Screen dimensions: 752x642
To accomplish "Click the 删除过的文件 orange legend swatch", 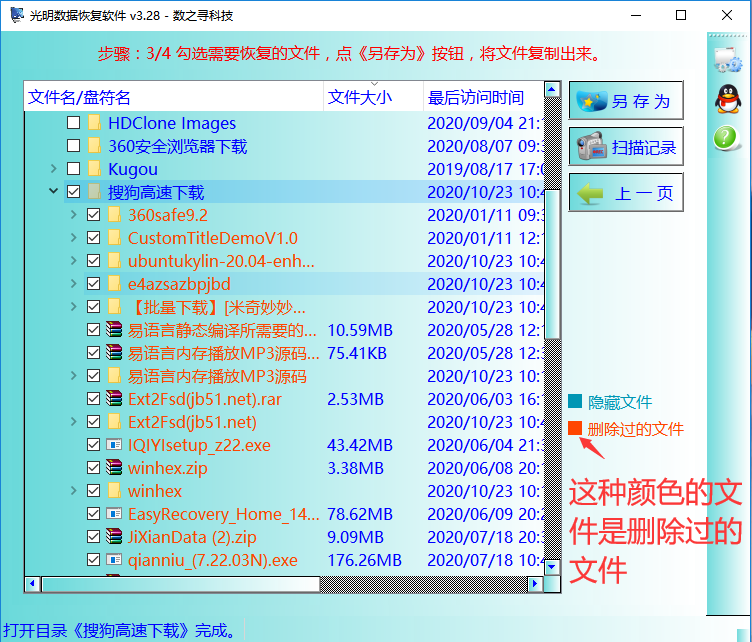I will coord(575,428).
